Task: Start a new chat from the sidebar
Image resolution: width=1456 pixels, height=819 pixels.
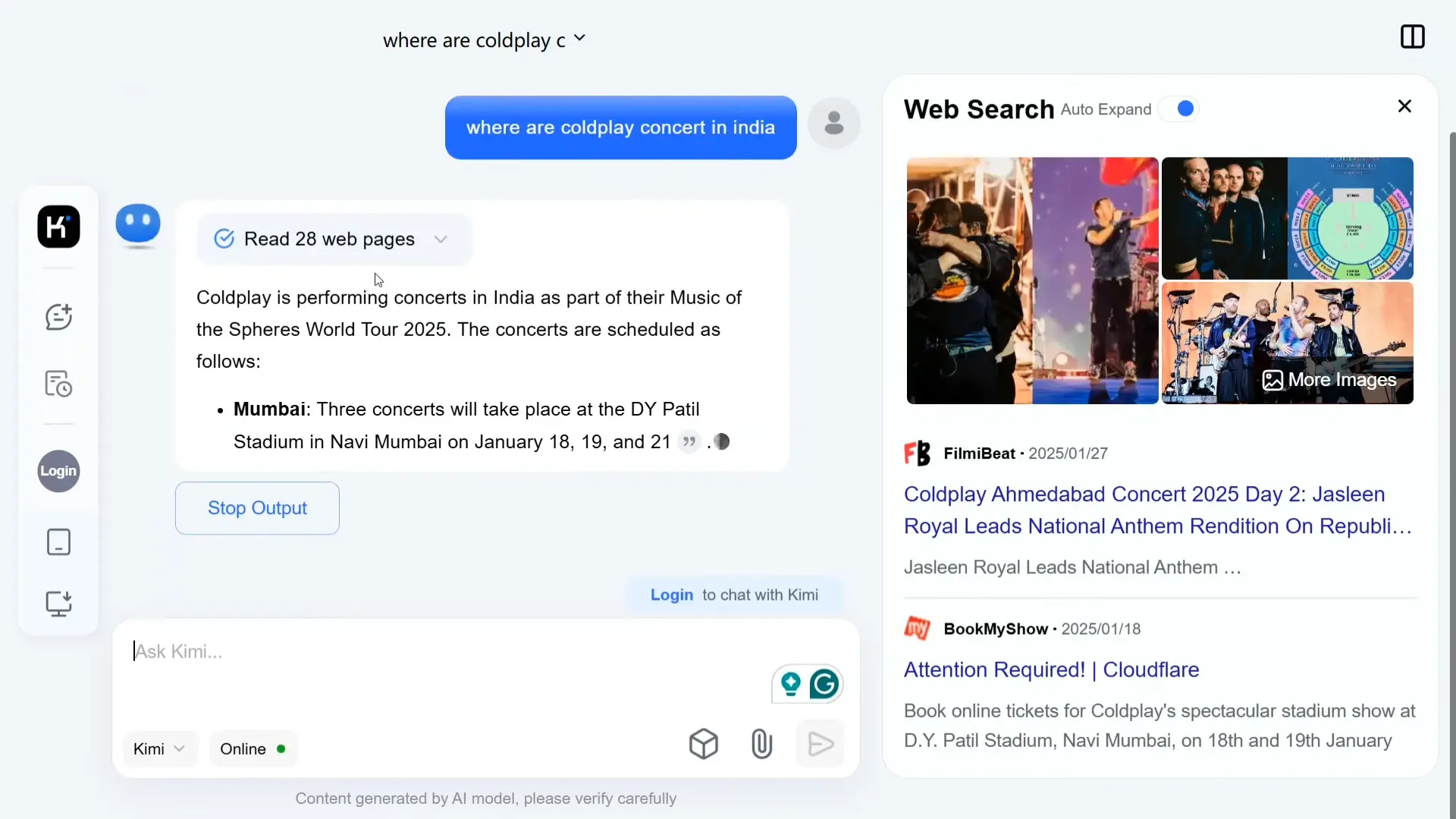Action: tap(58, 317)
